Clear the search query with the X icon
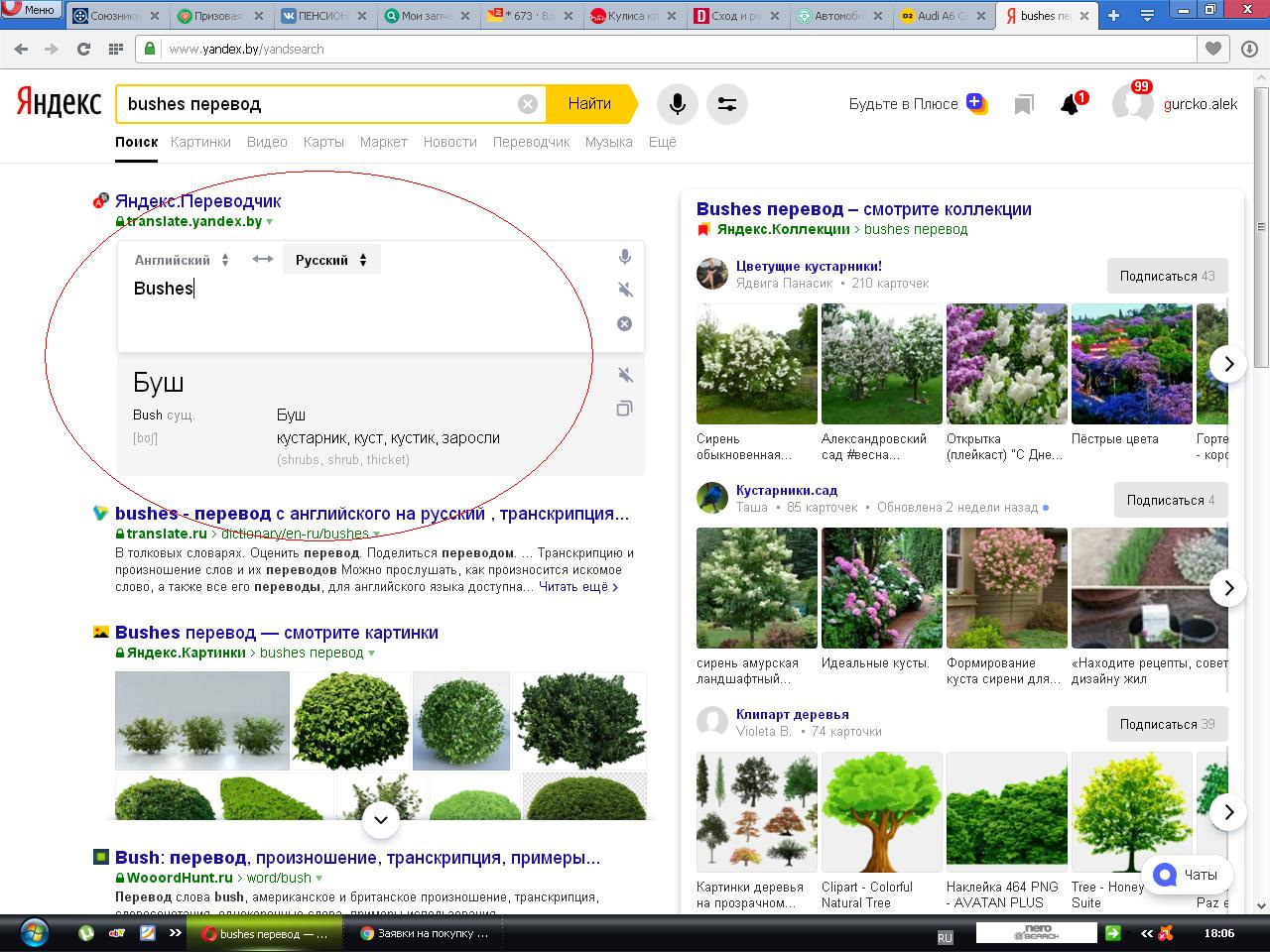This screenshot has height=952, width=1270. tap(528, 104)
